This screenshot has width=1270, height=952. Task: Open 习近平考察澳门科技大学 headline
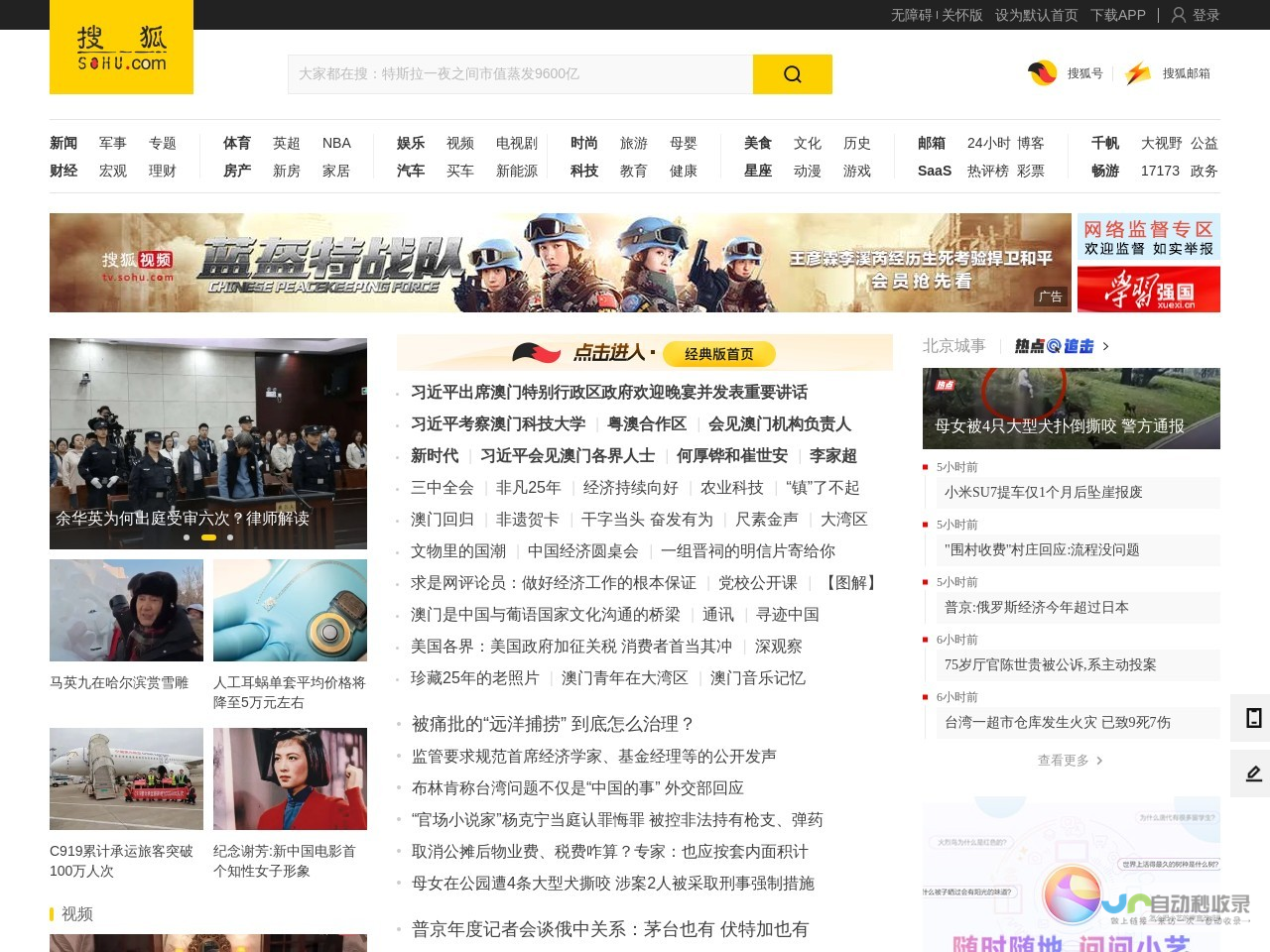click(498, 424)
